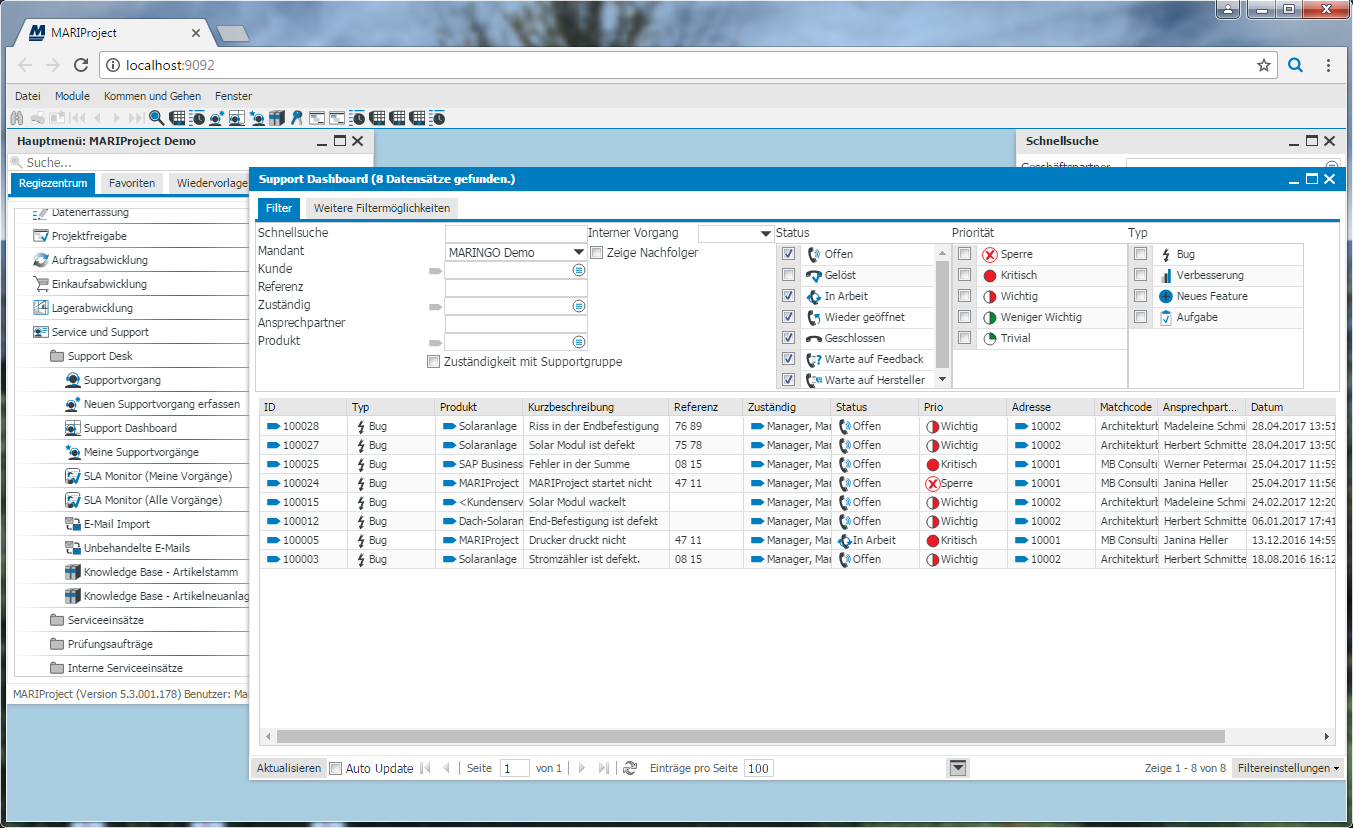Click the magnifying glass toolbar icon
Screen dimensions: 1353x828
pyautogui.click(x=156, y=118)
